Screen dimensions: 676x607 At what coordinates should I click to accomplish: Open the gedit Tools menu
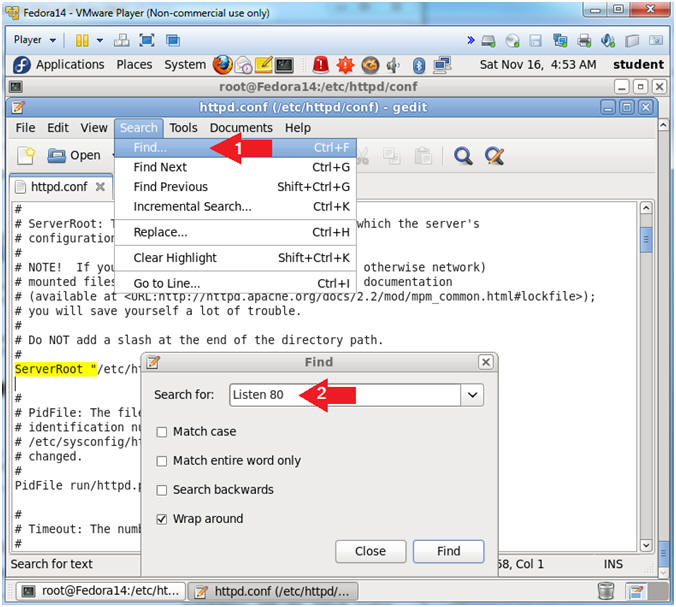coord(183,128)
